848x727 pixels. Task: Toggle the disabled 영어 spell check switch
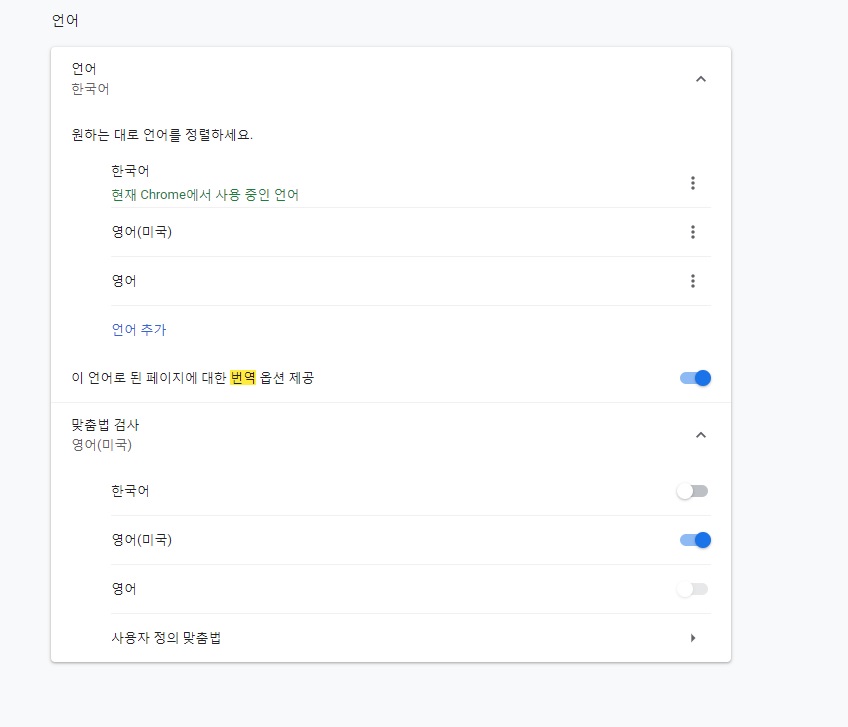[x=692, y=589]
